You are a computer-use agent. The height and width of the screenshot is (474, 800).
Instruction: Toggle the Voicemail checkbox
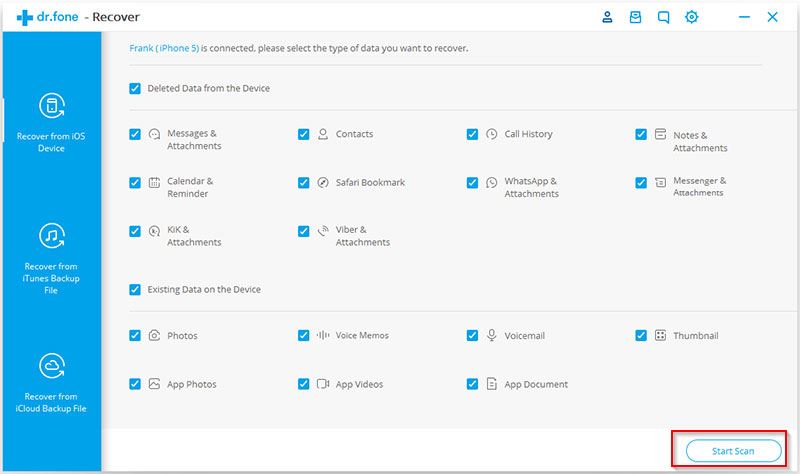[472, 335]
